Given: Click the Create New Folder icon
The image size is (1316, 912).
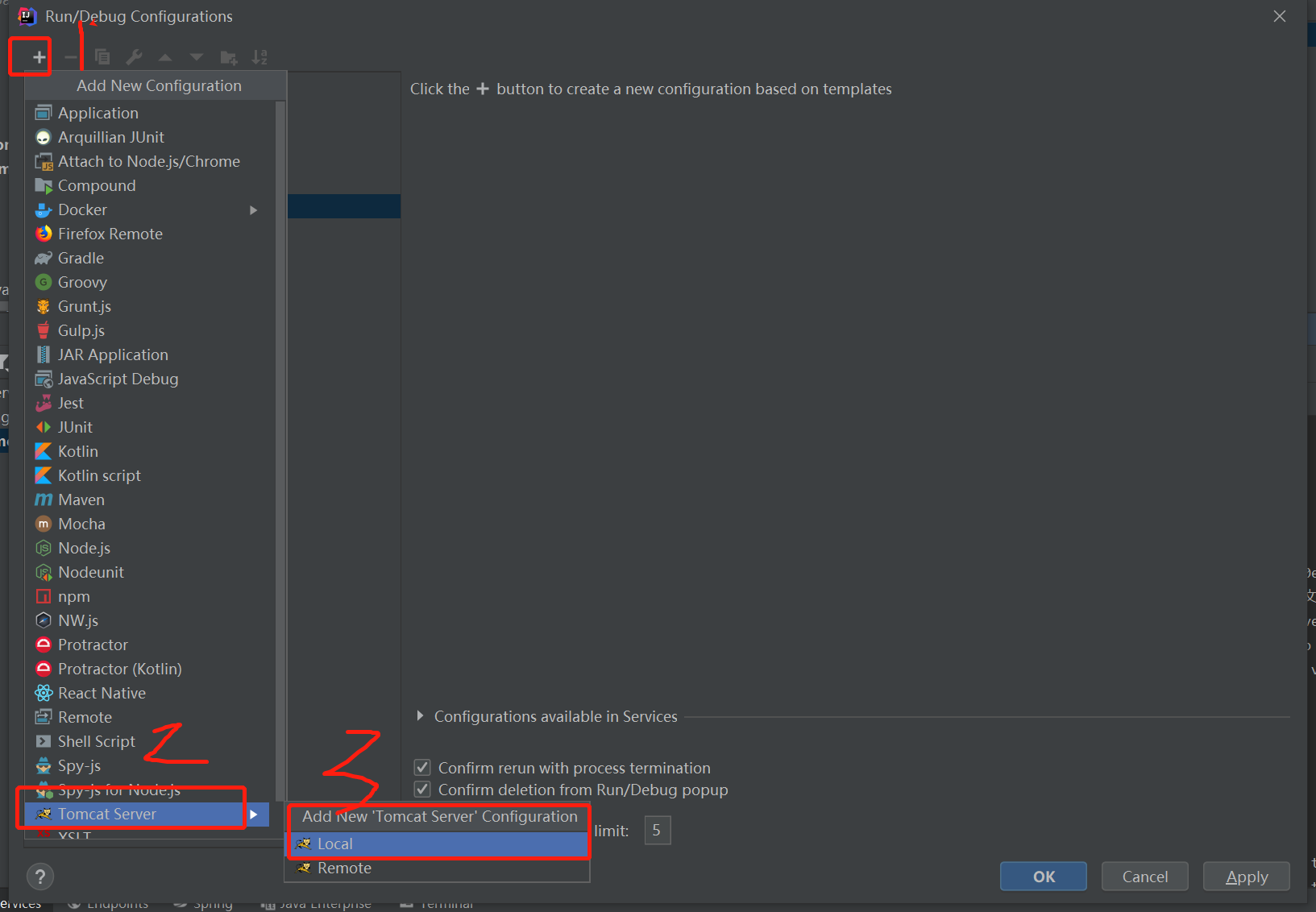Looking at the screenshot, I should (229, 57).
